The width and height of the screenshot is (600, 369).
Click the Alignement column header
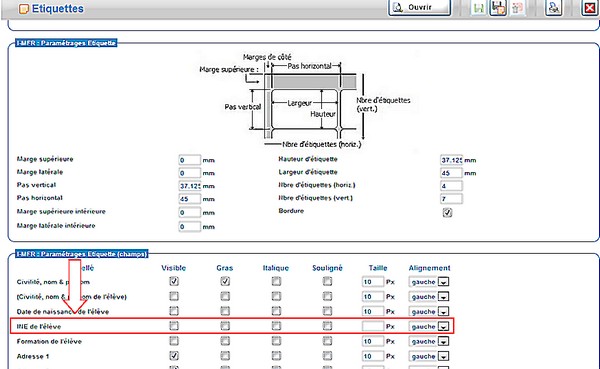coord(429,268)
